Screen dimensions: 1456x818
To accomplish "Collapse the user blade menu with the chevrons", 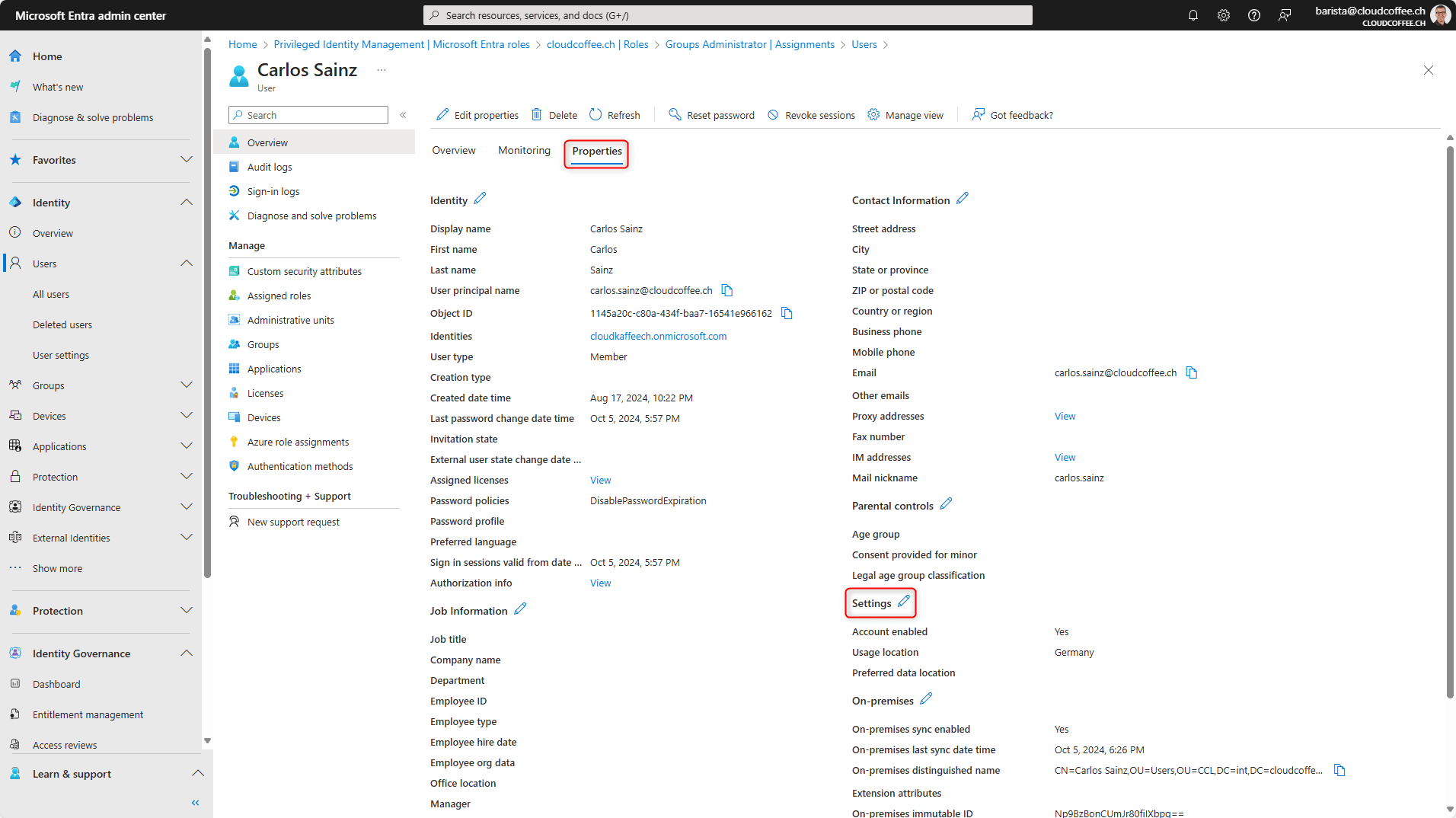I will coord(403,115).
